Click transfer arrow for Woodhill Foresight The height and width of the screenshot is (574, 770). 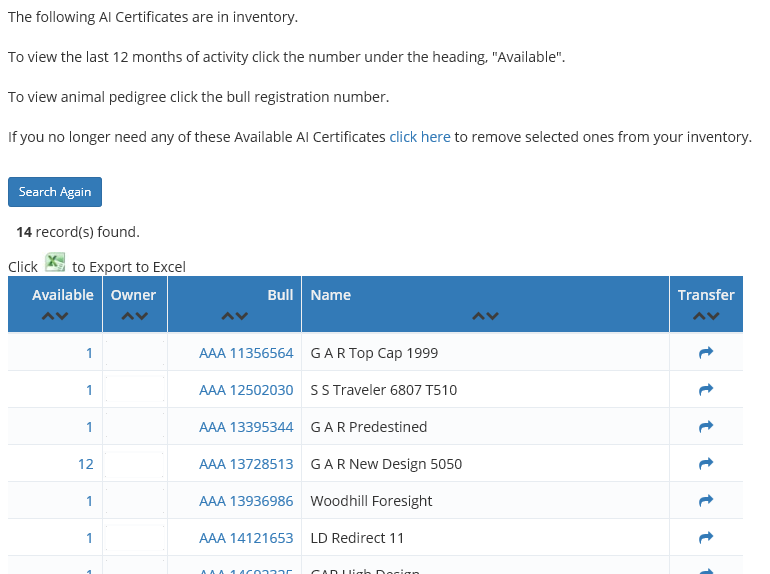pyautogui.click(x=706, y=501)
